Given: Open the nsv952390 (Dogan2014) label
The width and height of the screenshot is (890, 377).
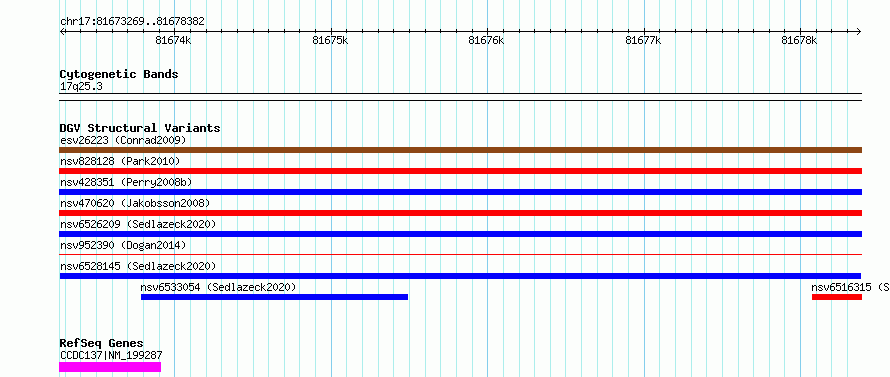Looking at the screenshot, I should tap(123, 245).
